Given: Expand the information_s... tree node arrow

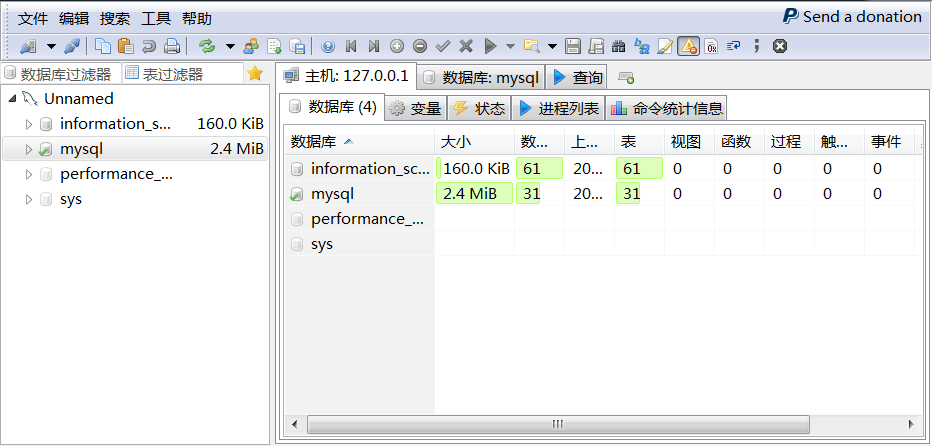Looking at the screenshot, I should tap(28, 124).
